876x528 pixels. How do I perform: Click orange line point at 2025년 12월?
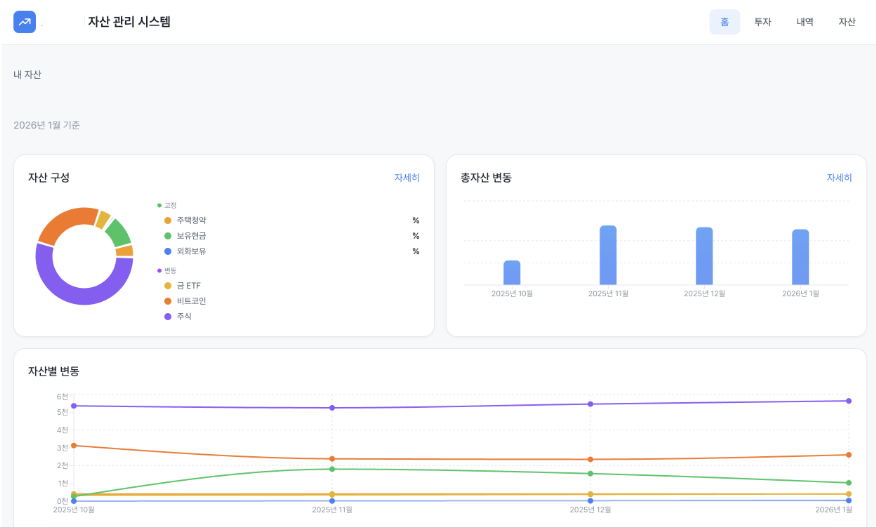pyautogui.click(x=591, y=459)
